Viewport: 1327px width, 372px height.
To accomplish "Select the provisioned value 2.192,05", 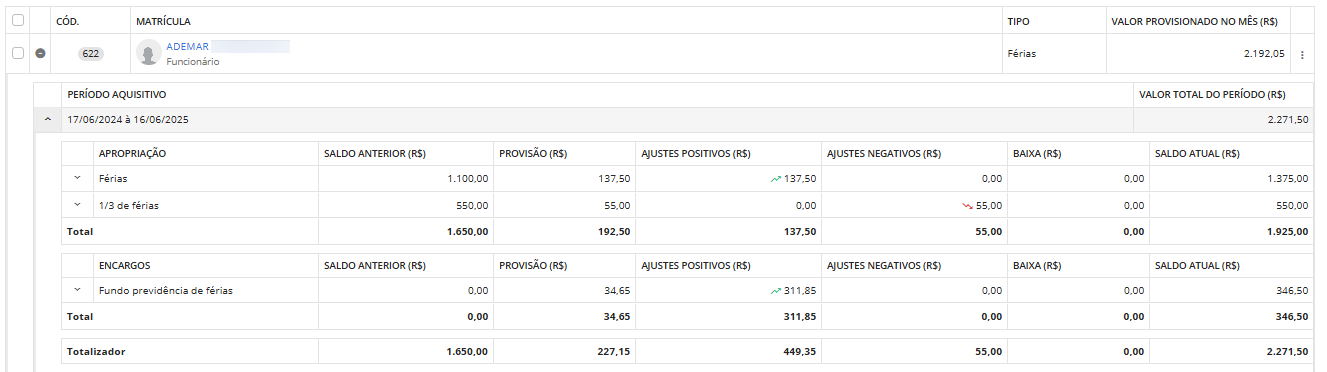I will tap(1264, 53).
